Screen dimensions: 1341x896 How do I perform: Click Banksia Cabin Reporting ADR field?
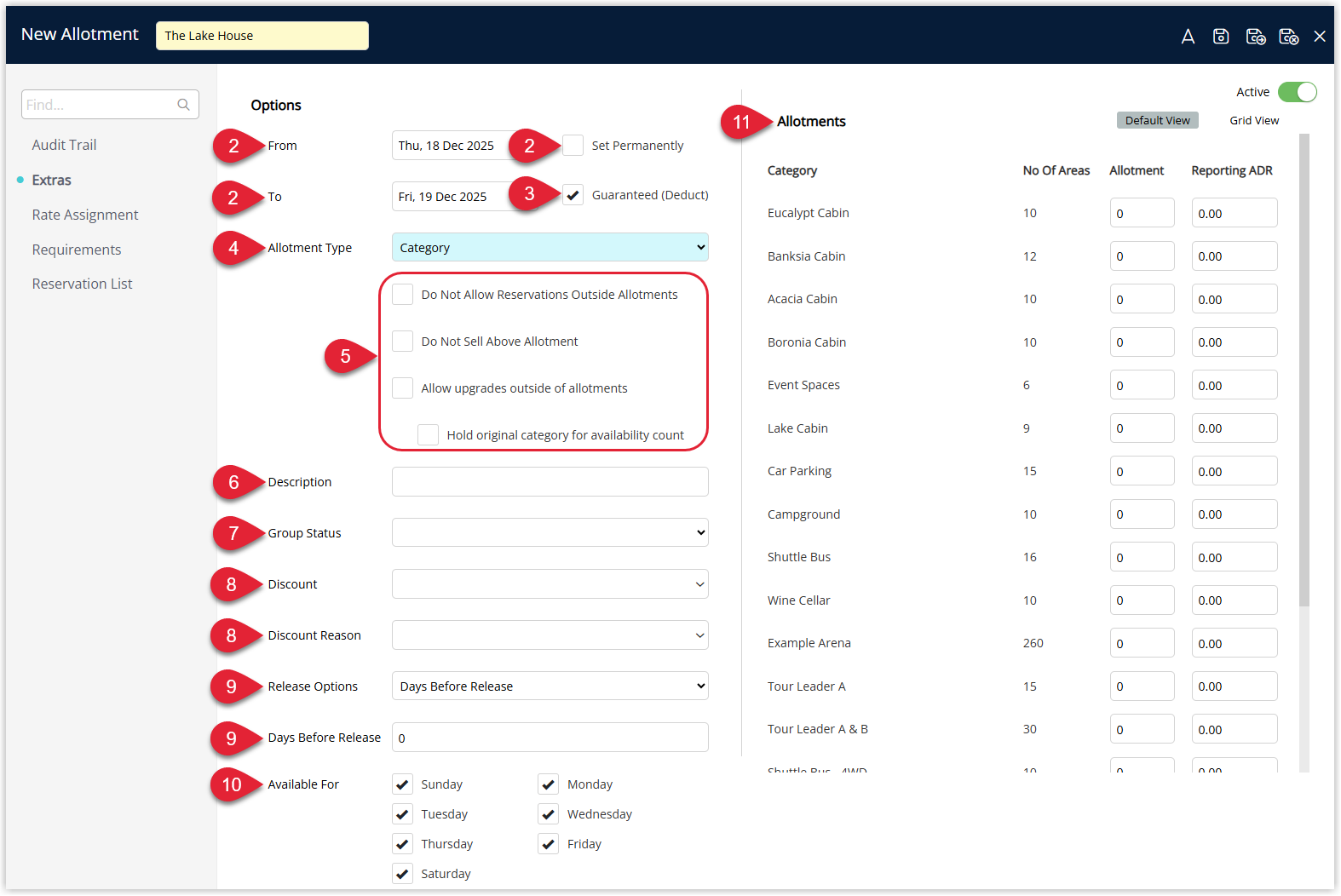(1235, 256)
